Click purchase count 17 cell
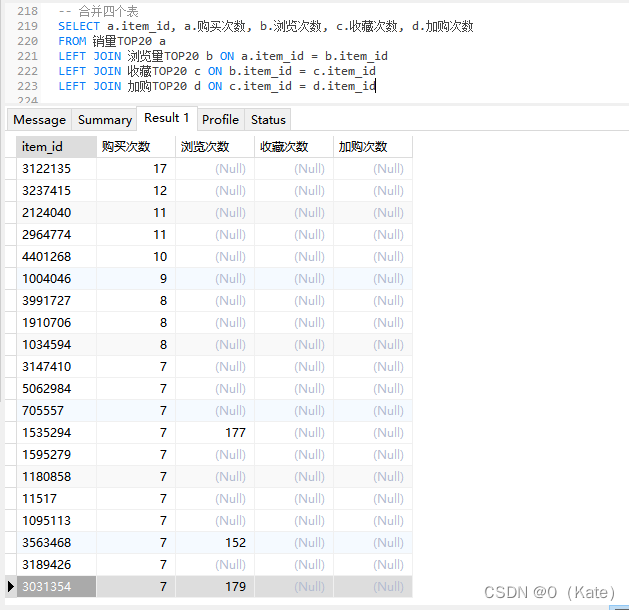 coord(136,169)
